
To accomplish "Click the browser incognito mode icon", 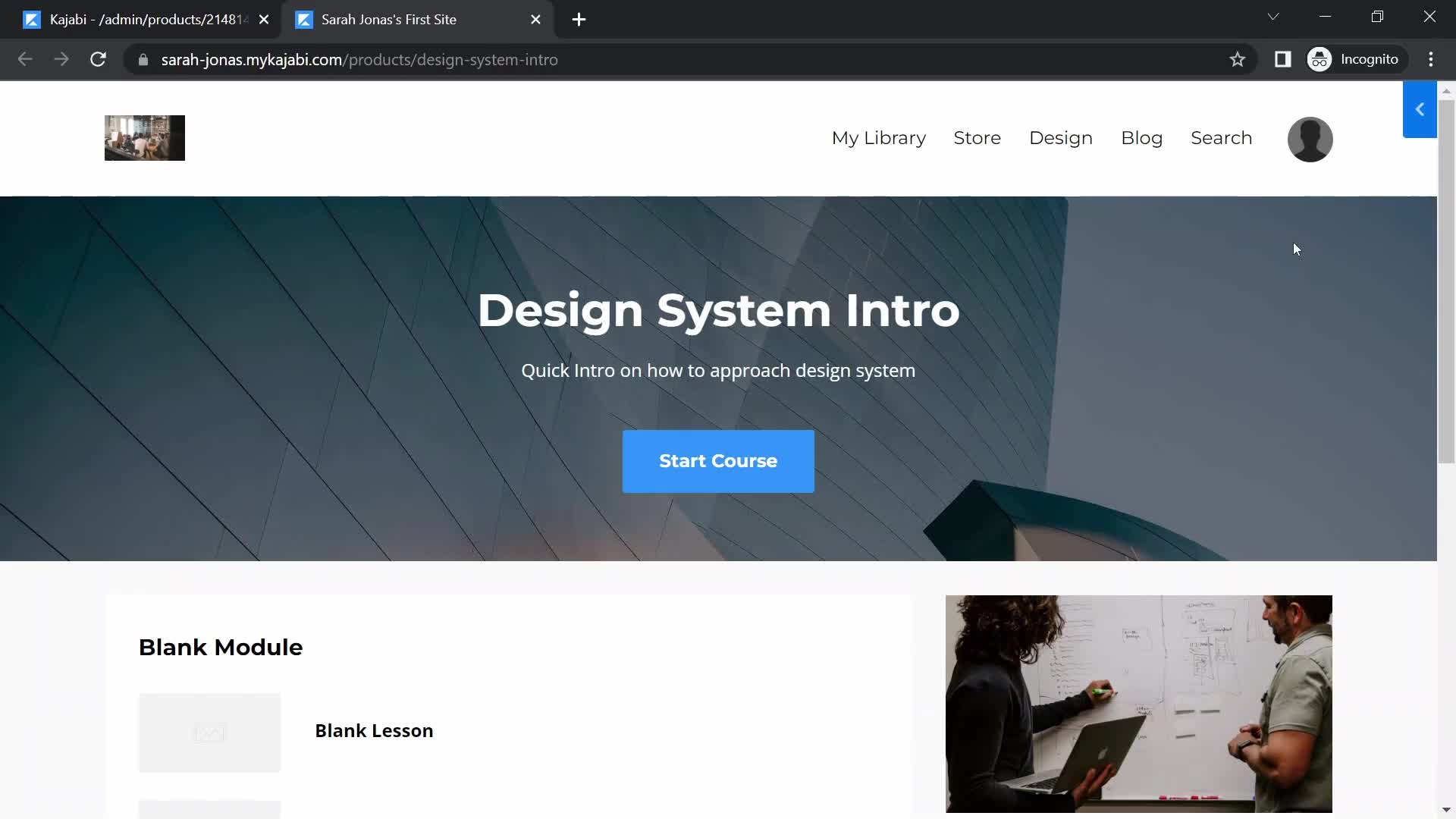I will 1321,59.
